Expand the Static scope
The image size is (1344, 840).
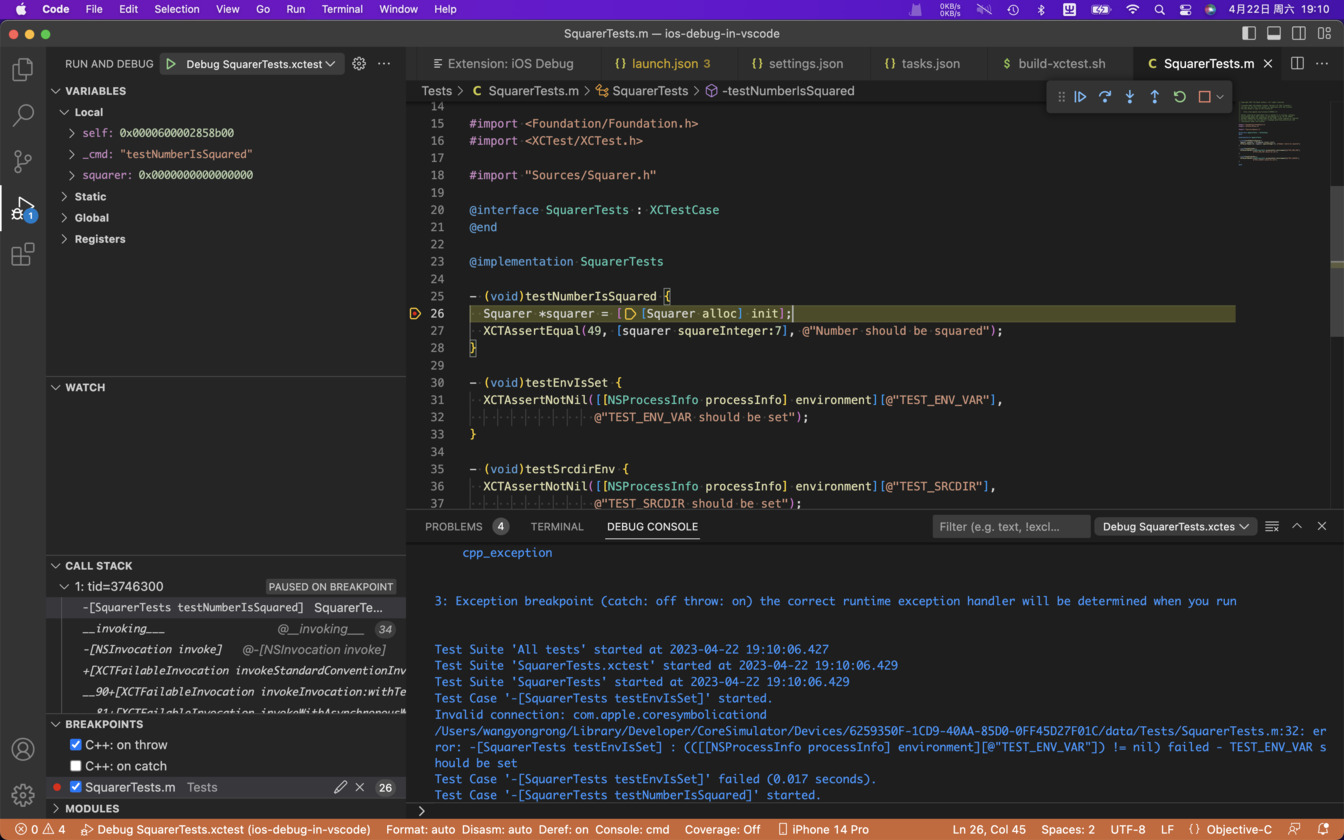click(65, 197)
